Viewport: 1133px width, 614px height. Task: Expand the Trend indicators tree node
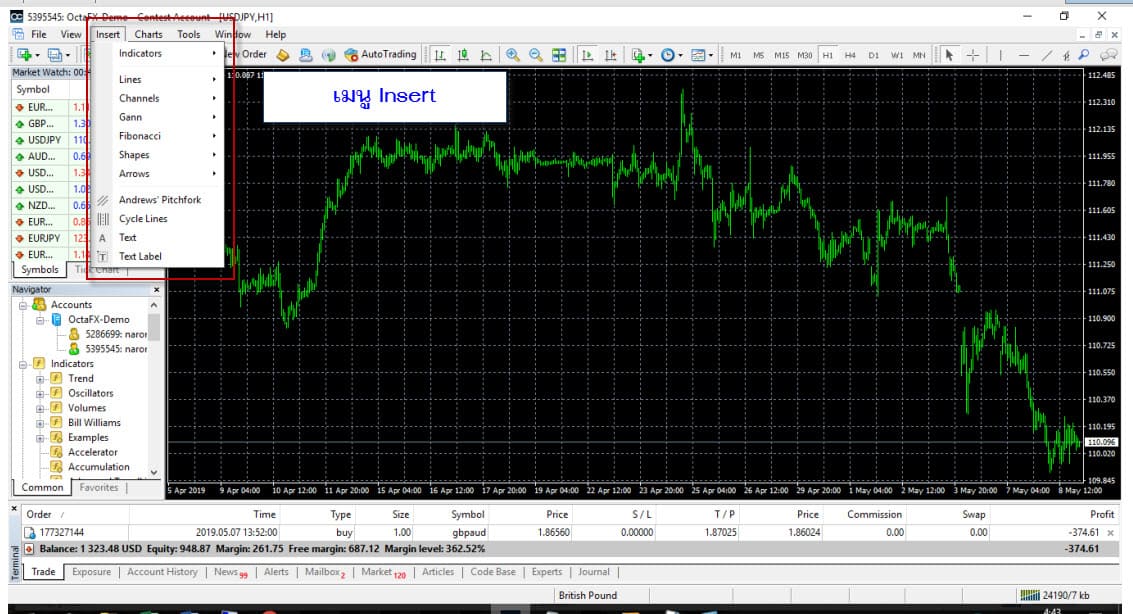40,379
